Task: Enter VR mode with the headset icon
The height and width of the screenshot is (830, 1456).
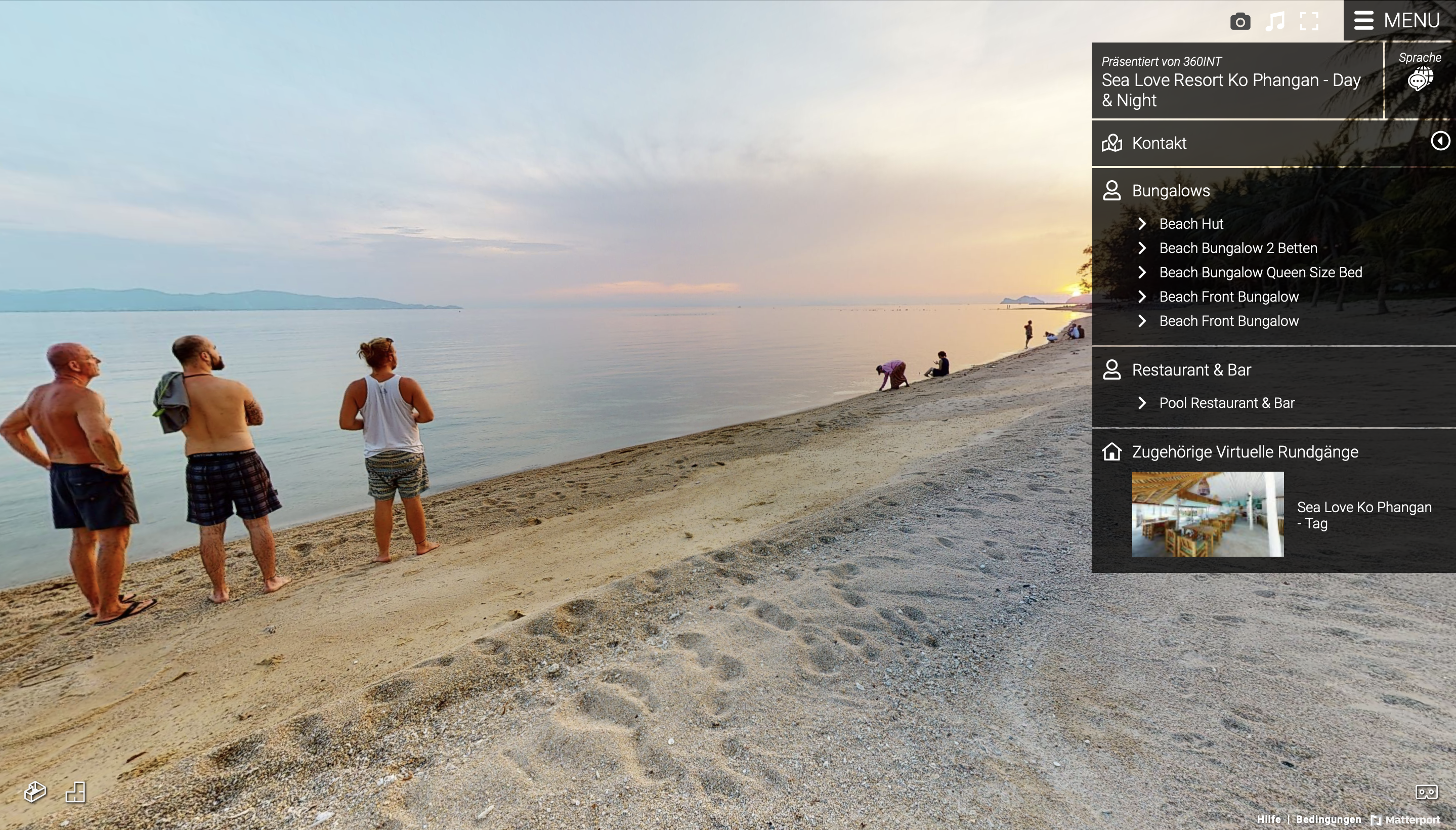Action: click(x=1426, y=792)
